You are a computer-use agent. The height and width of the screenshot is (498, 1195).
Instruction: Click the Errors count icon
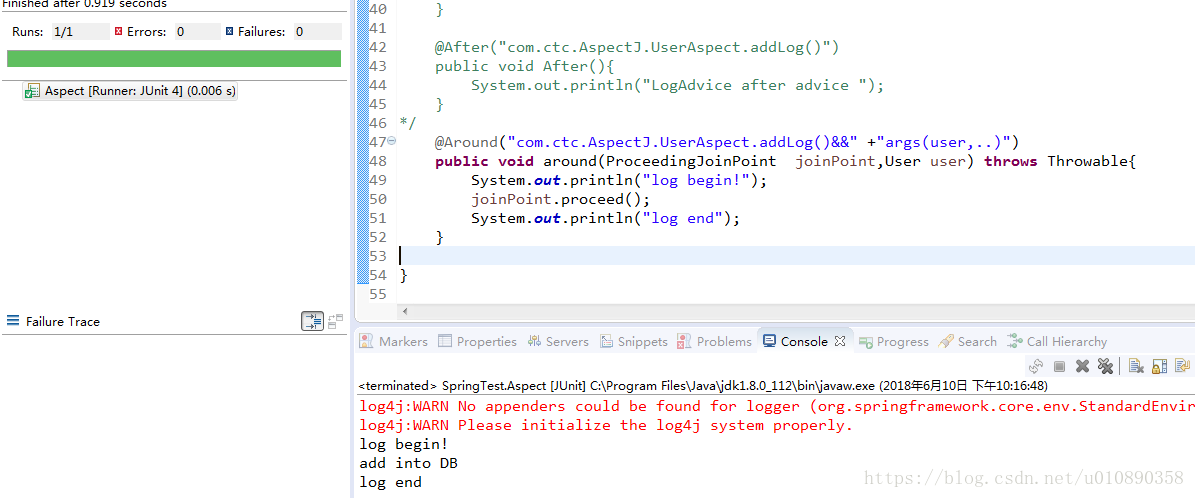[118, 32]
